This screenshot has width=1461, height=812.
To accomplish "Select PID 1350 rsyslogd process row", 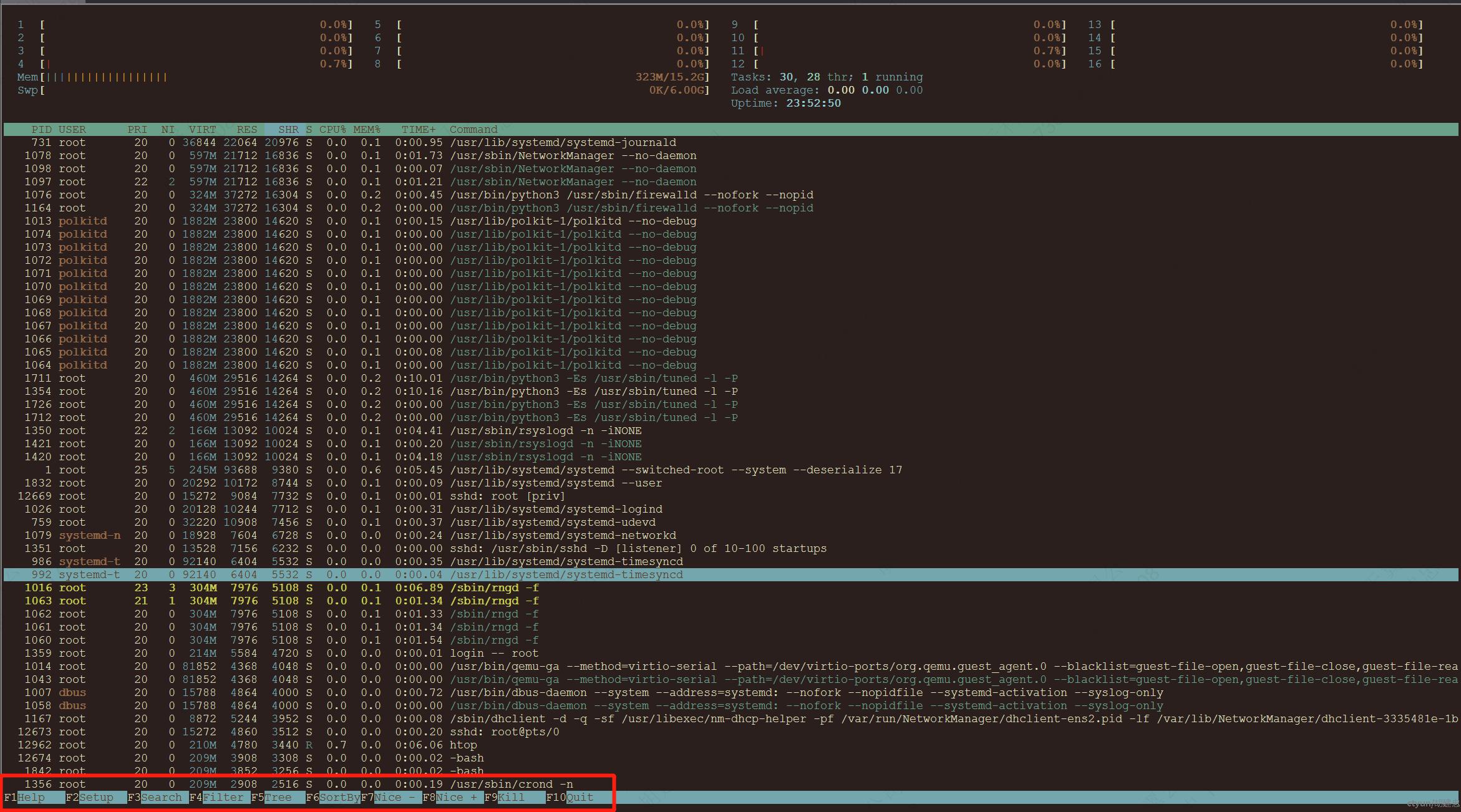I will coord(730,431).
